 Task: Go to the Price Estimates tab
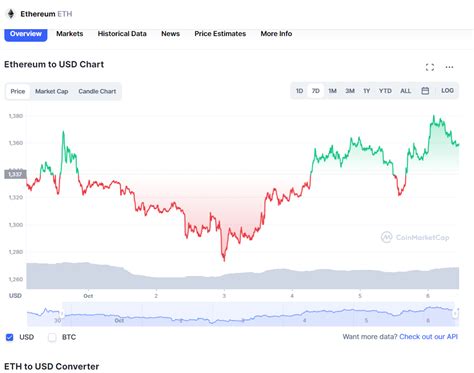pyautogui.click(x=220, y=34)
